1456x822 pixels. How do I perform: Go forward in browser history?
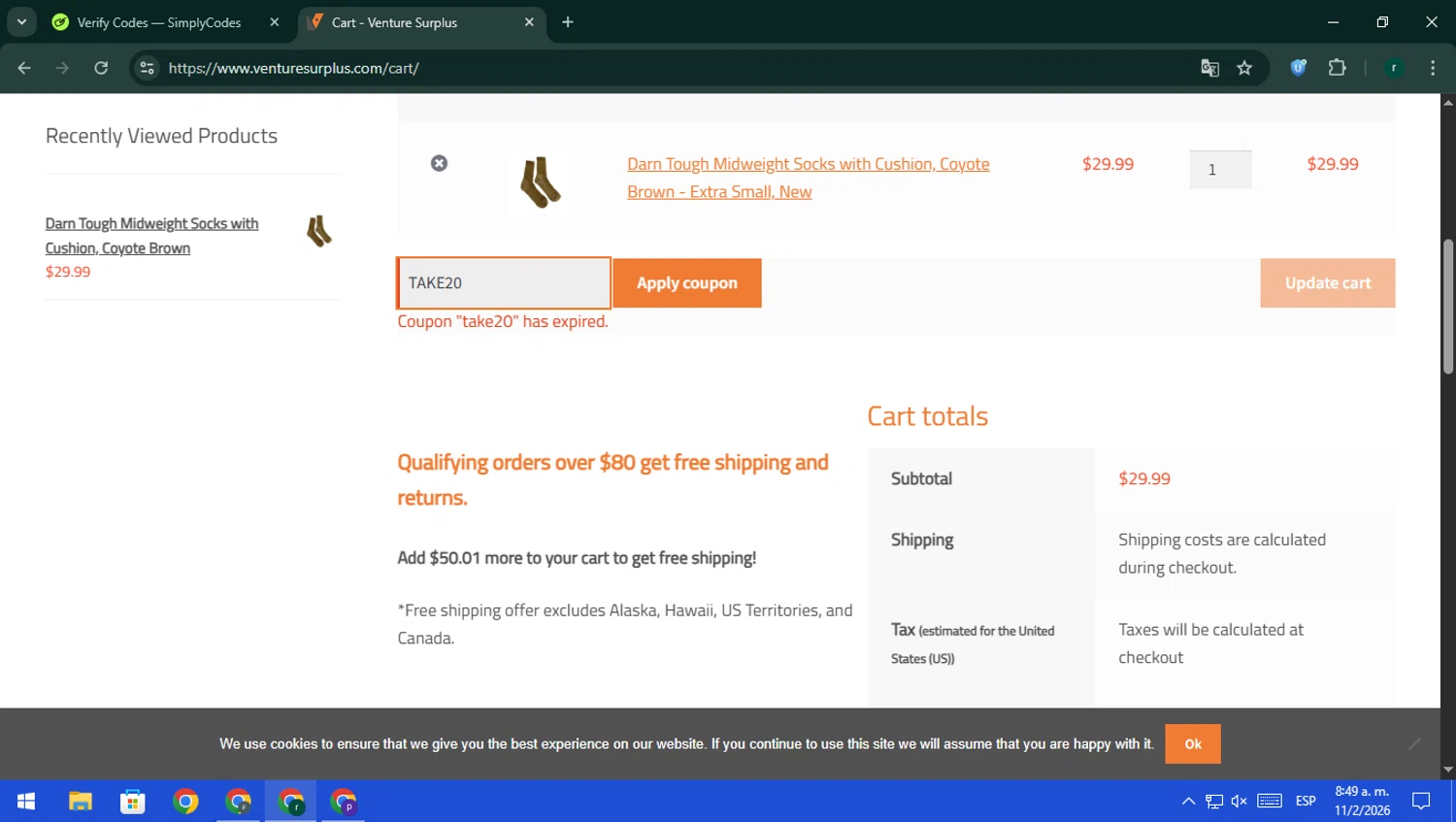(62, 68)
